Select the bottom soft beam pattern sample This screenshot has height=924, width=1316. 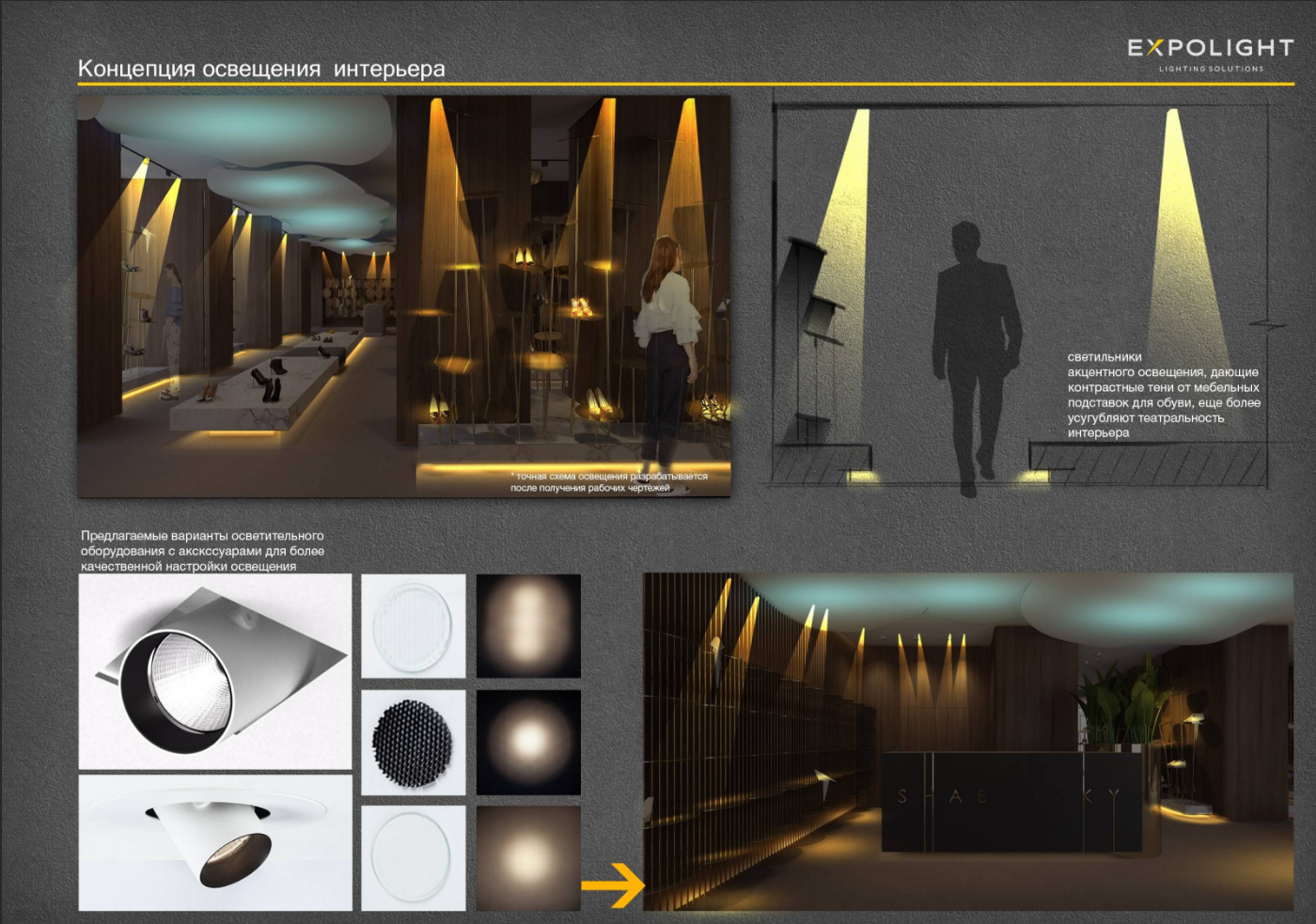point(528,857)
